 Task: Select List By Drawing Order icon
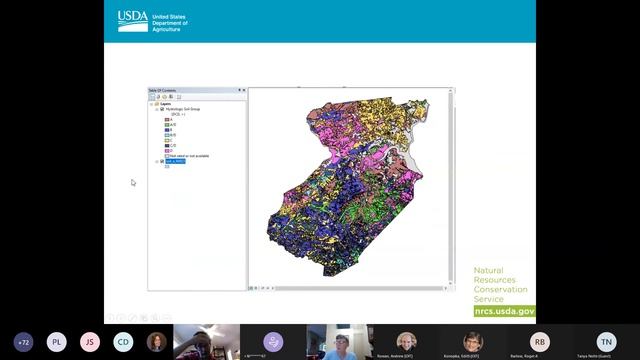pos(152,97)
